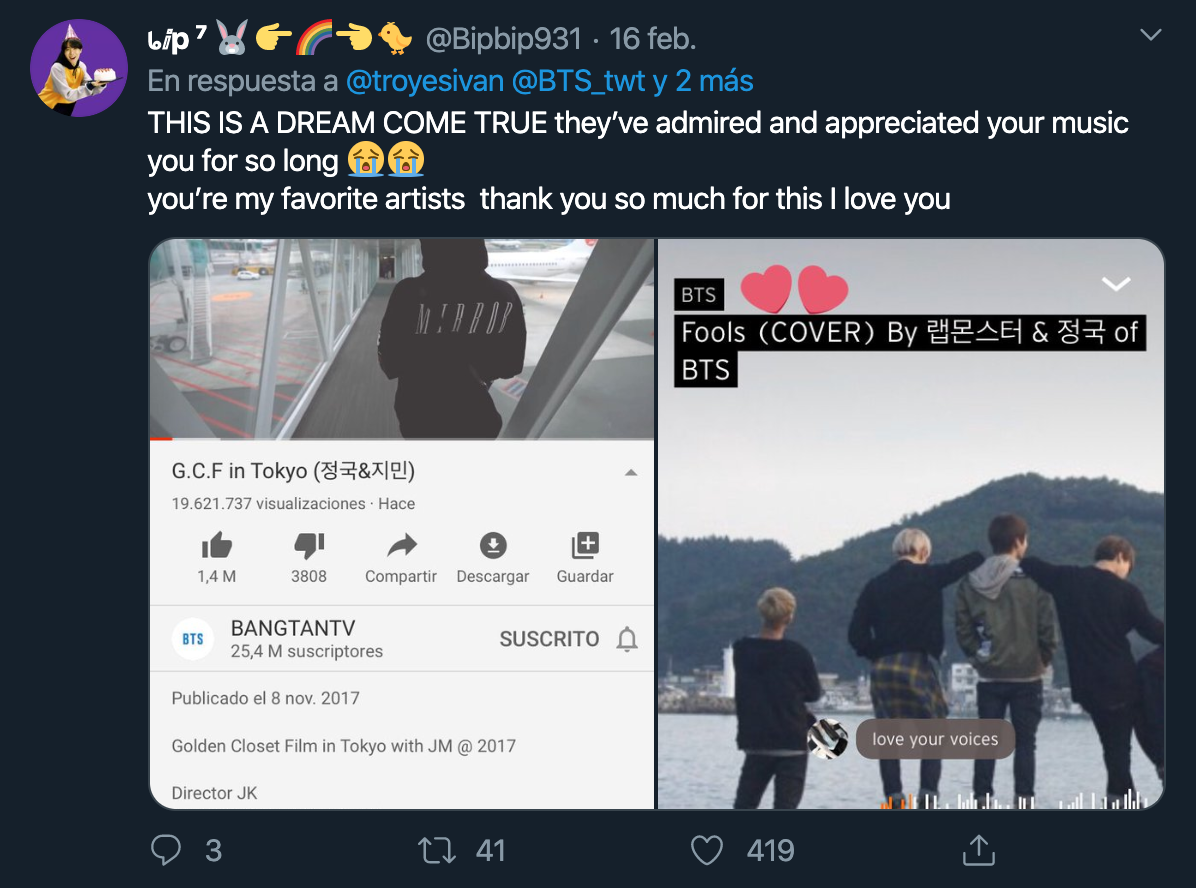The image size is (1196, 888).
Task: Toggle the notification bell beside SUSCRITO
Action: click(627, 639)
